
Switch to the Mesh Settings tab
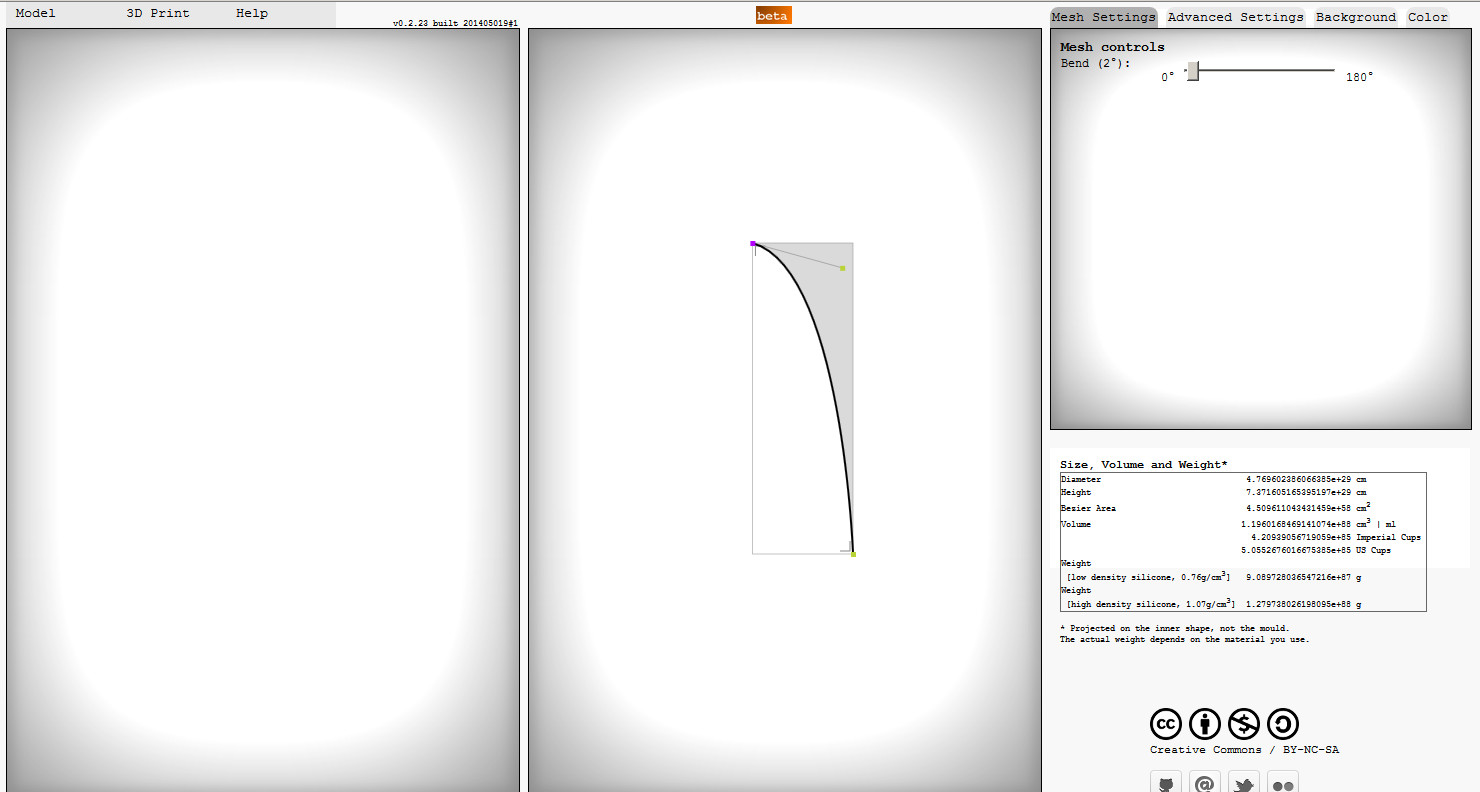pyautogui.click(x=1104, y=17)
